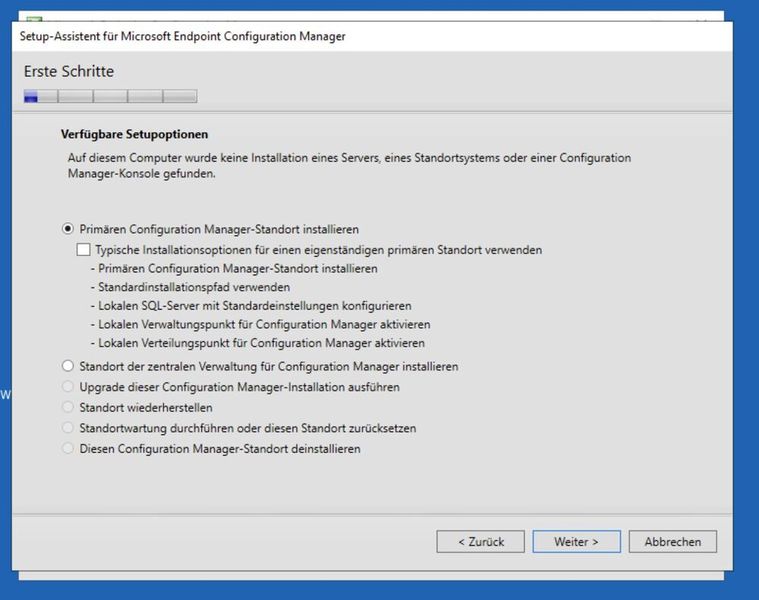This screenshot has width=759, height=600.
Task: Select 'Primären Configuration Manager-Standort installieren' radio button
Action: coord(68,229)
